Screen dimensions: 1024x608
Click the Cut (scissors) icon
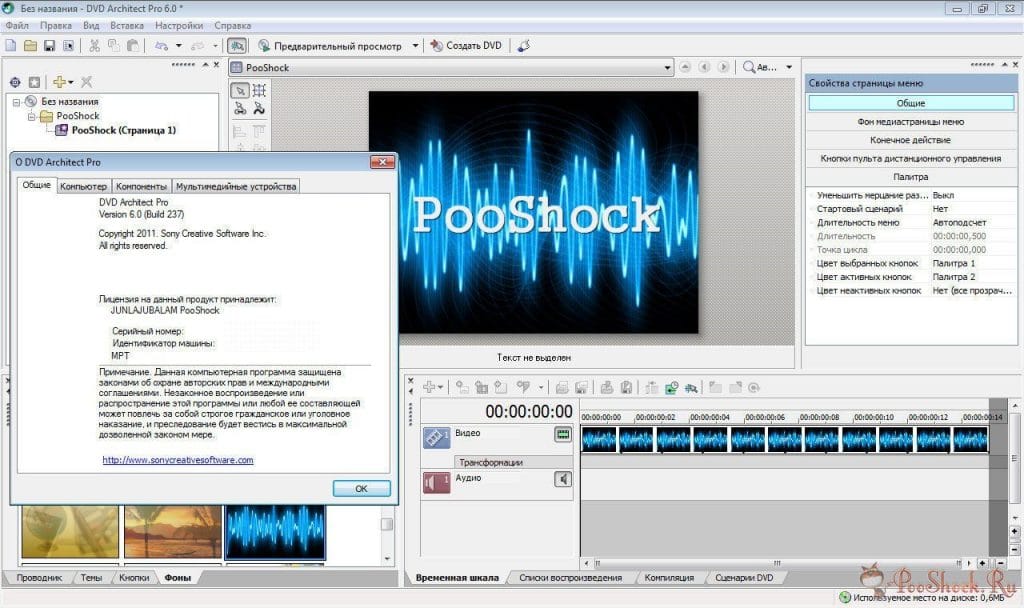pyautogui.click(x=92, y=45)
